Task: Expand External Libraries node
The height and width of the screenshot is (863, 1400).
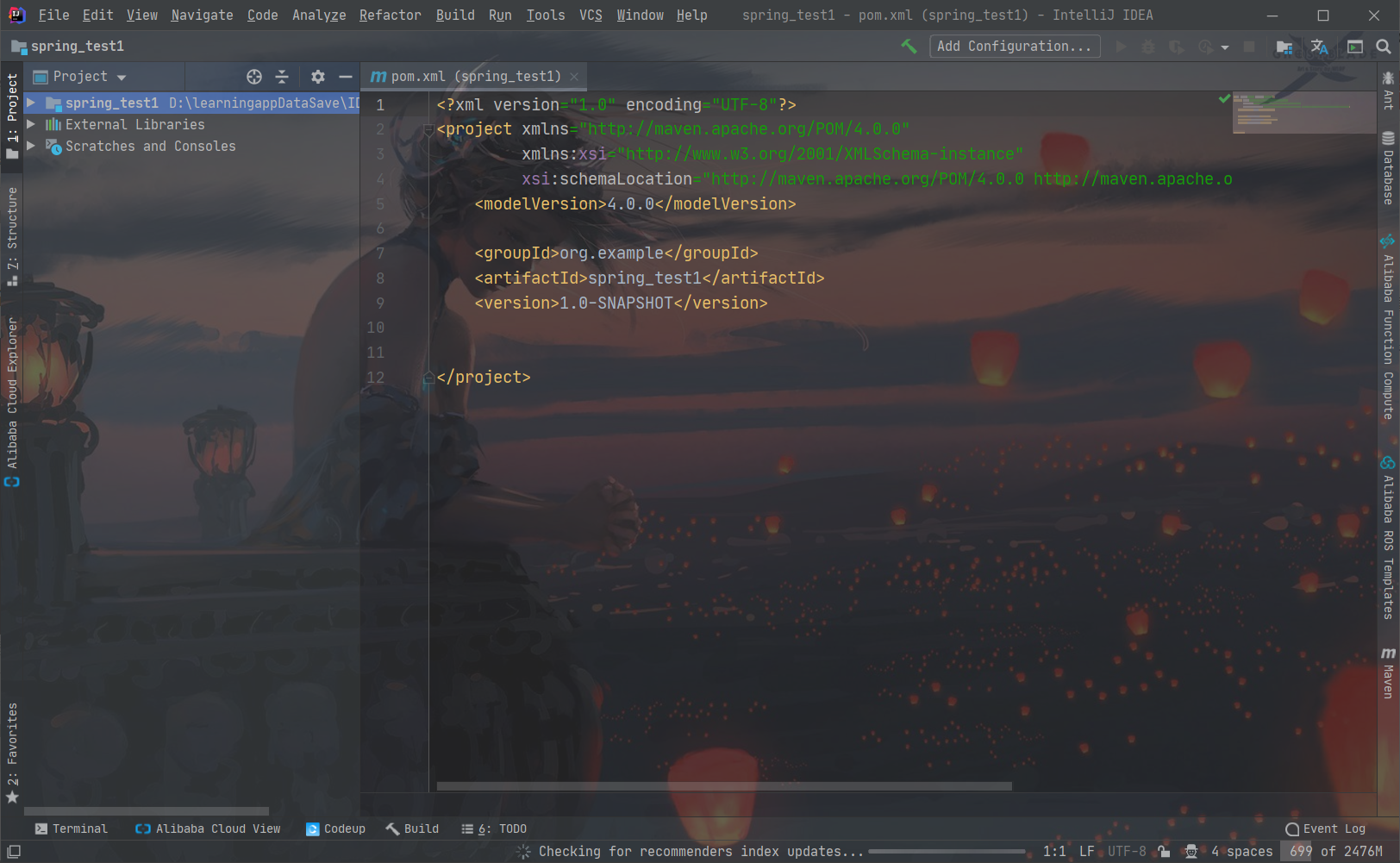Action: coord(31,124)
